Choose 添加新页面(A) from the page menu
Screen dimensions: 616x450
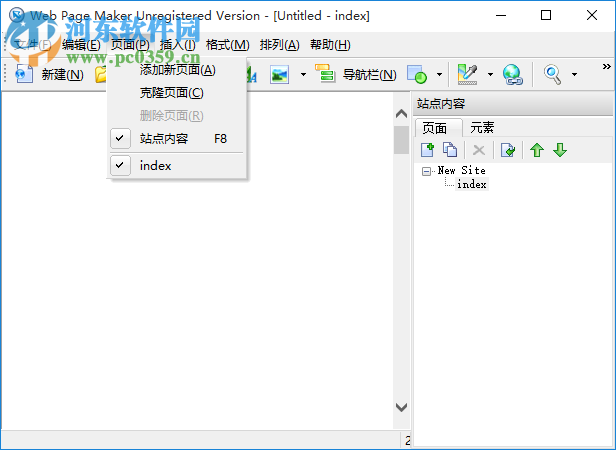pos(178,70)
